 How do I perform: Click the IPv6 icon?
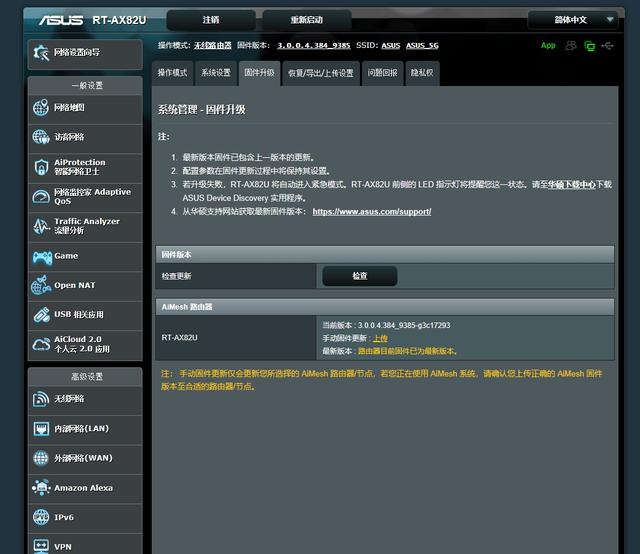[41, 517]
